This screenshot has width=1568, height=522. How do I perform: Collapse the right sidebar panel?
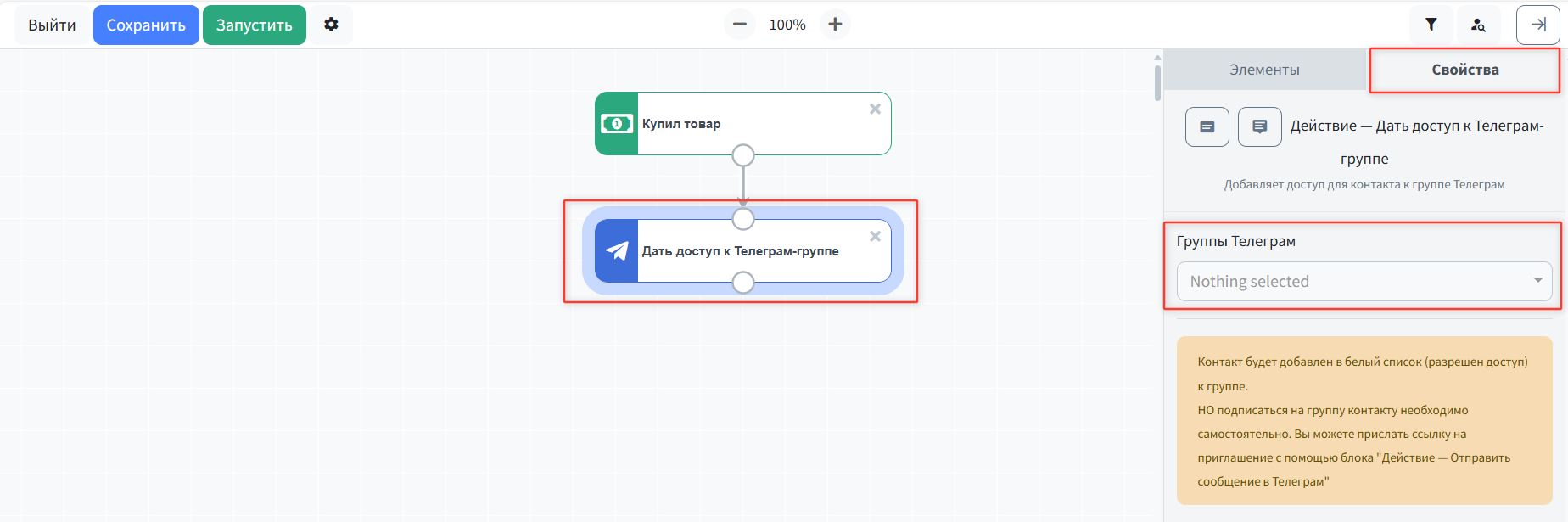tap(1537, 25)
